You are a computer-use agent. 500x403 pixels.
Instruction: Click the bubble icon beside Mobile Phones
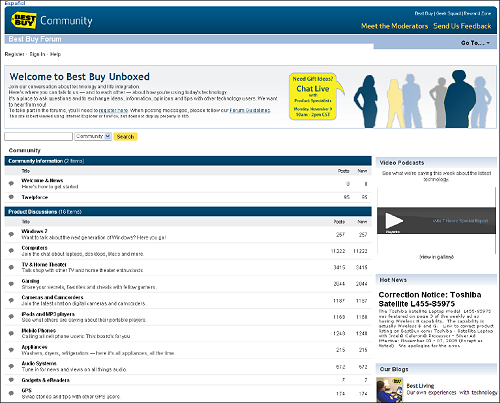pos(11,333)
